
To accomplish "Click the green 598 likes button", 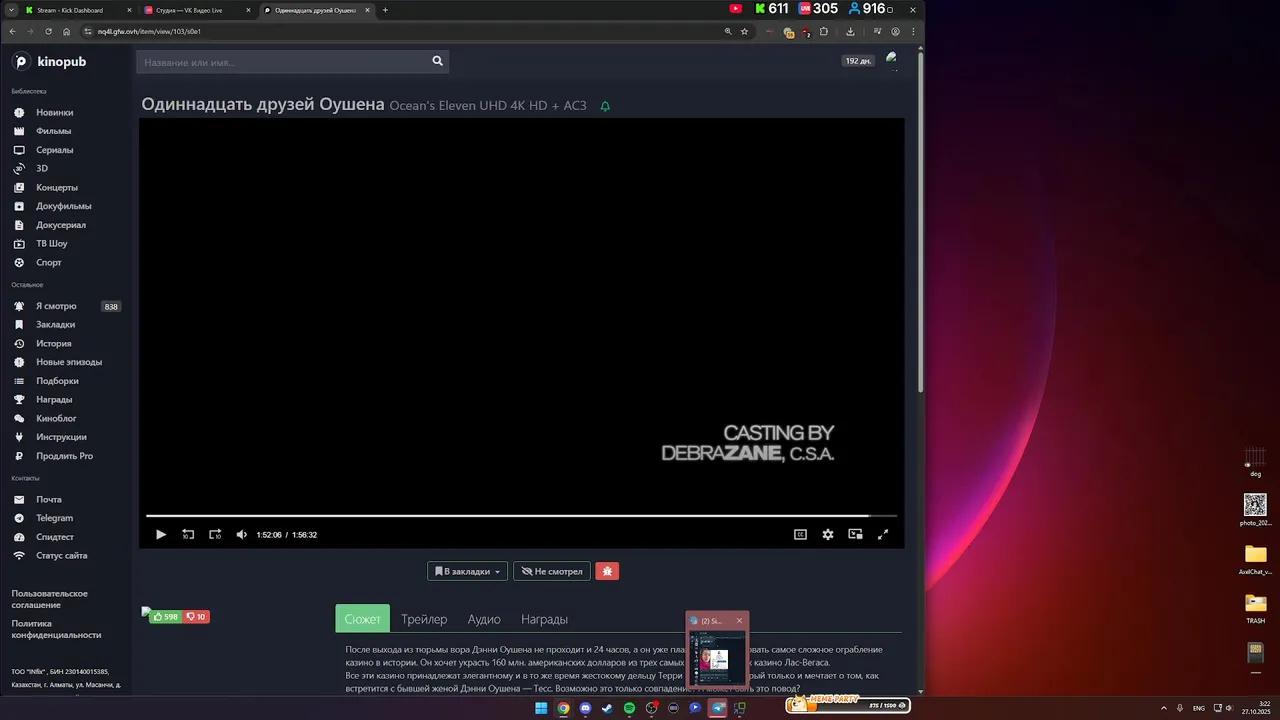I will click(165, 617).
